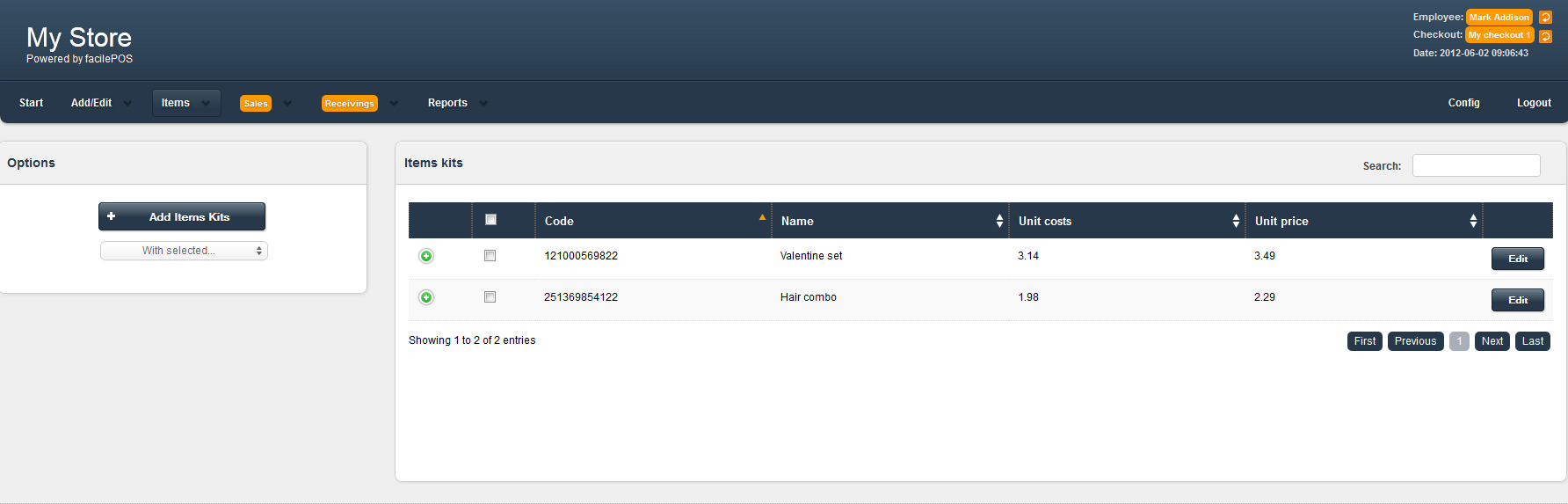Expand the Reports menu dropdown arrow

click(483, 104)
